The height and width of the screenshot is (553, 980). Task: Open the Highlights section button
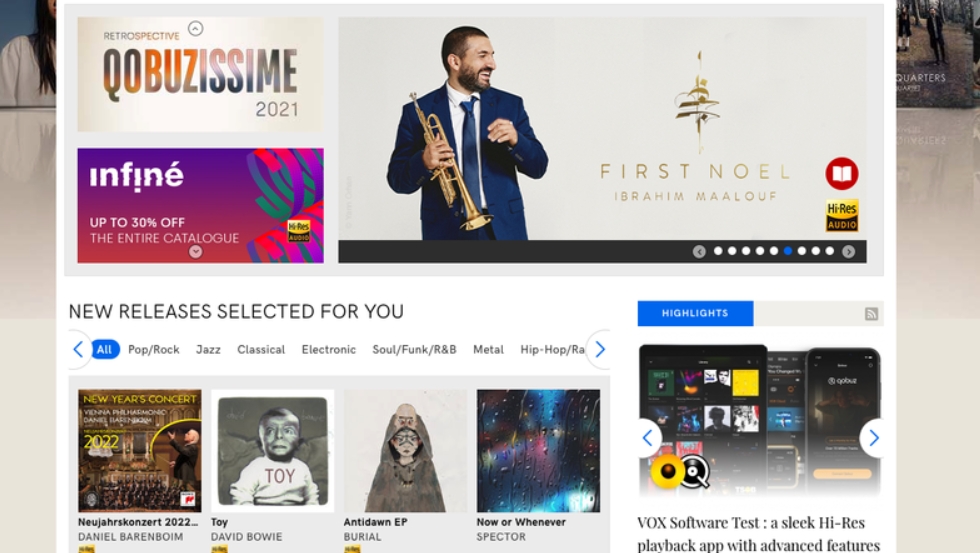point(695,313)
